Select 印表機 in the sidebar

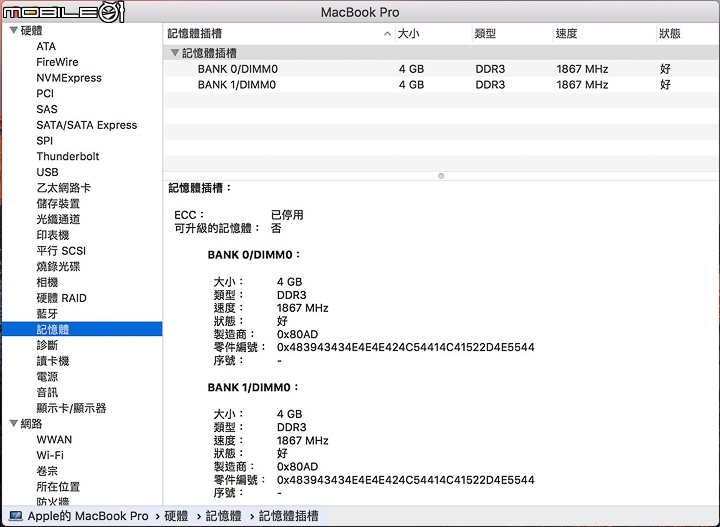click(52, 235)
